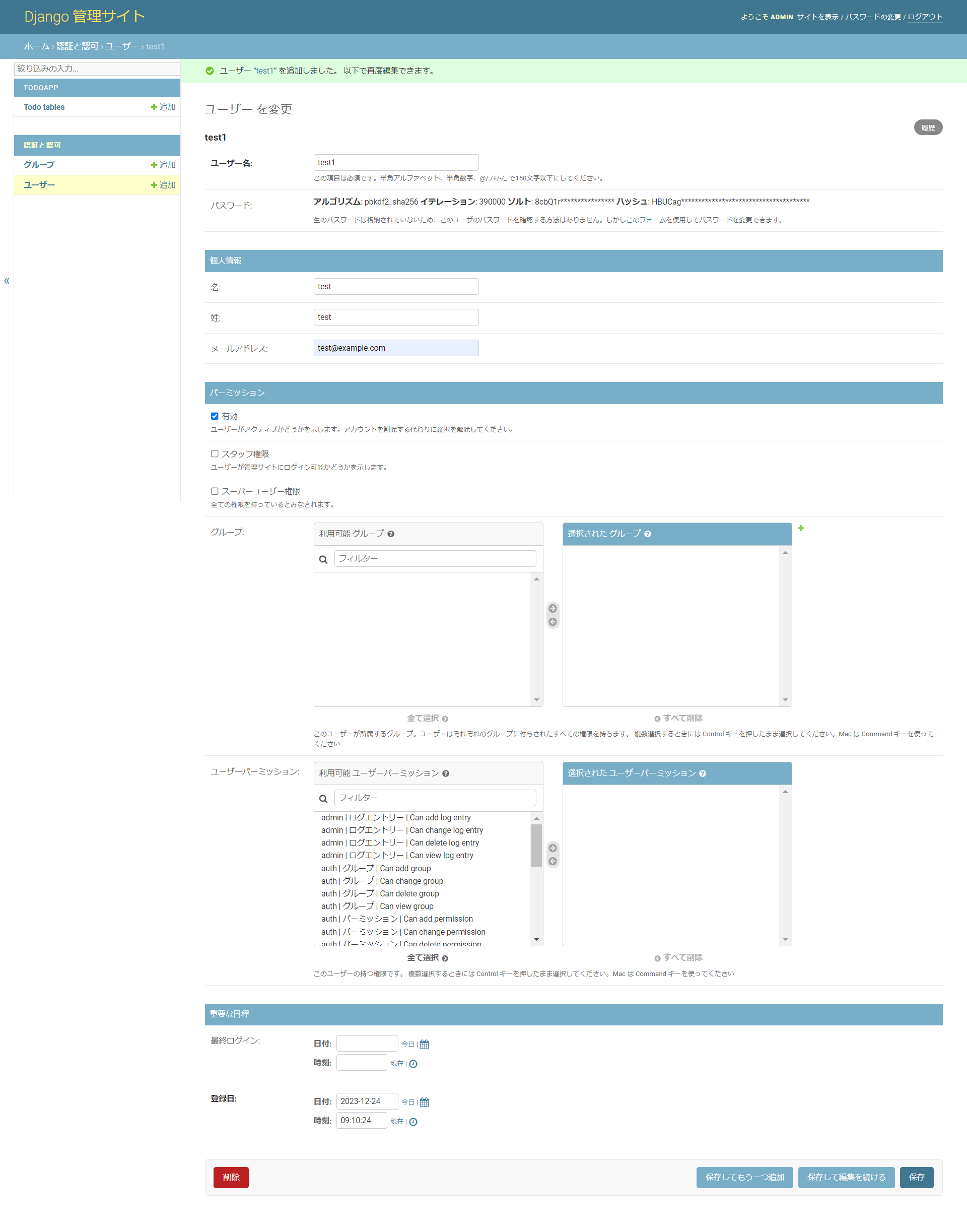Enable the スーパーユーザー権限 checkbox
The width and height of the screenshot is (967, 1232).
pyautogui.click(x=215, y=491)
